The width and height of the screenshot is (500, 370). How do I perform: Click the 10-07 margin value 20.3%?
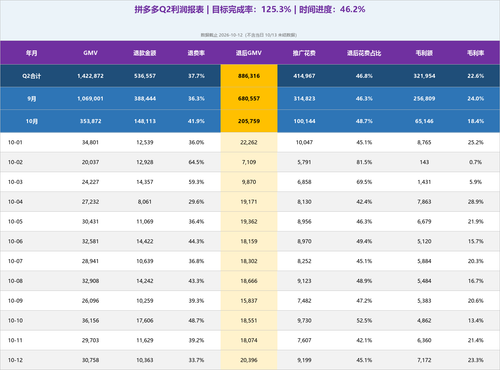(x=475, y=261)
